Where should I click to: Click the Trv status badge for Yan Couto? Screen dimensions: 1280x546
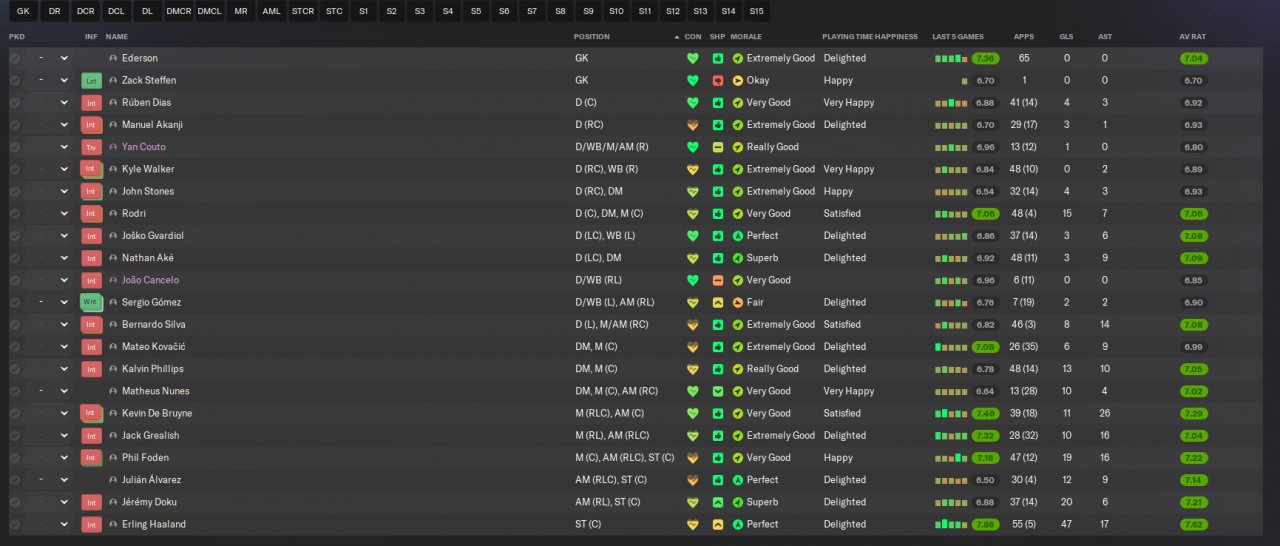(x=91, y=147)
